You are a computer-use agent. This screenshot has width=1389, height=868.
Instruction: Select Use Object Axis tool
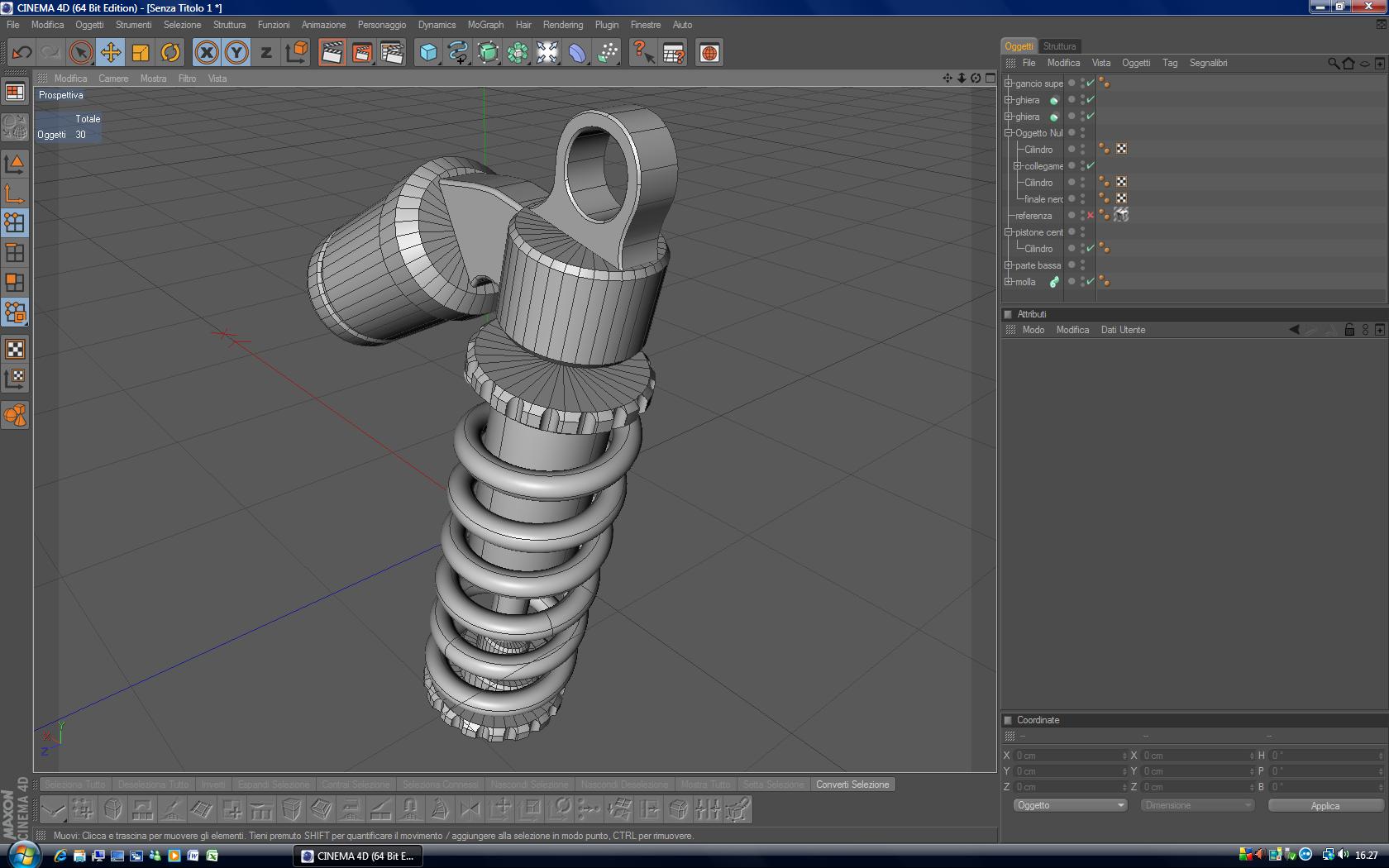[x=15, y=193]
